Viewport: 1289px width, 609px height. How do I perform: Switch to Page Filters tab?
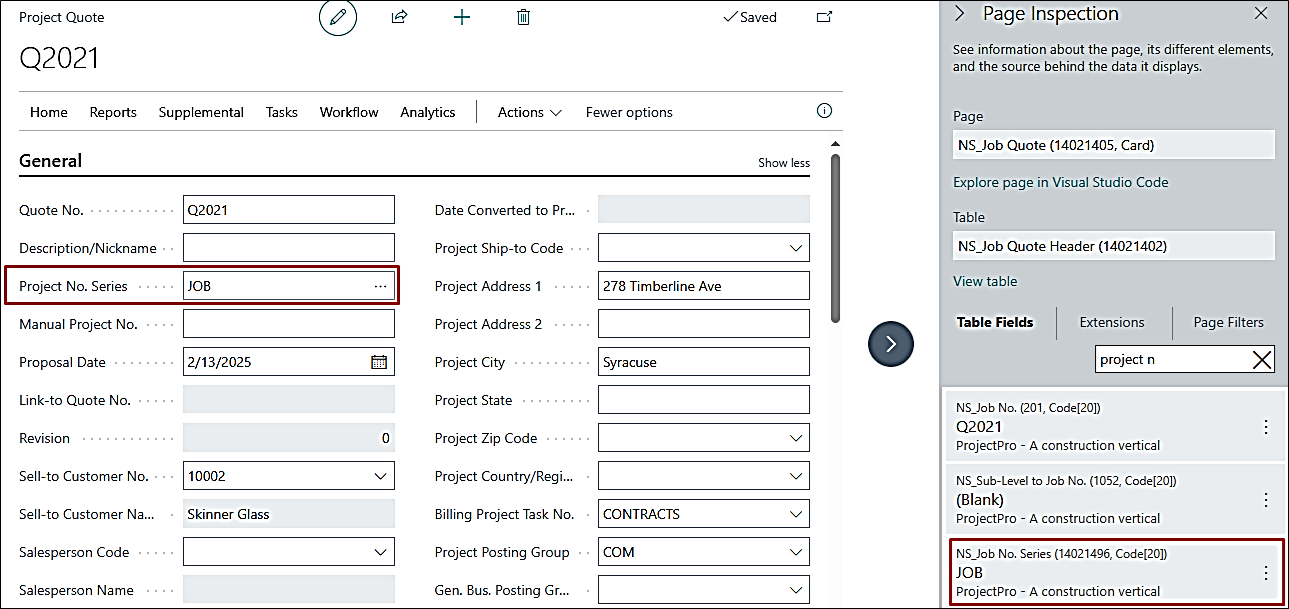[x=1229, y=322]
